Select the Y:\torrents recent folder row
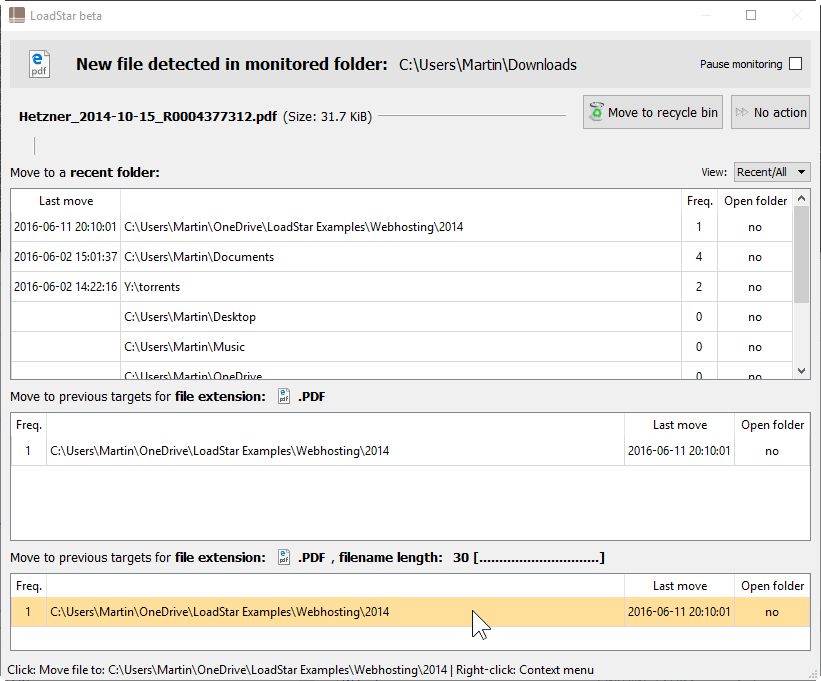The image size is (821, 681). (x=300, y=287)
